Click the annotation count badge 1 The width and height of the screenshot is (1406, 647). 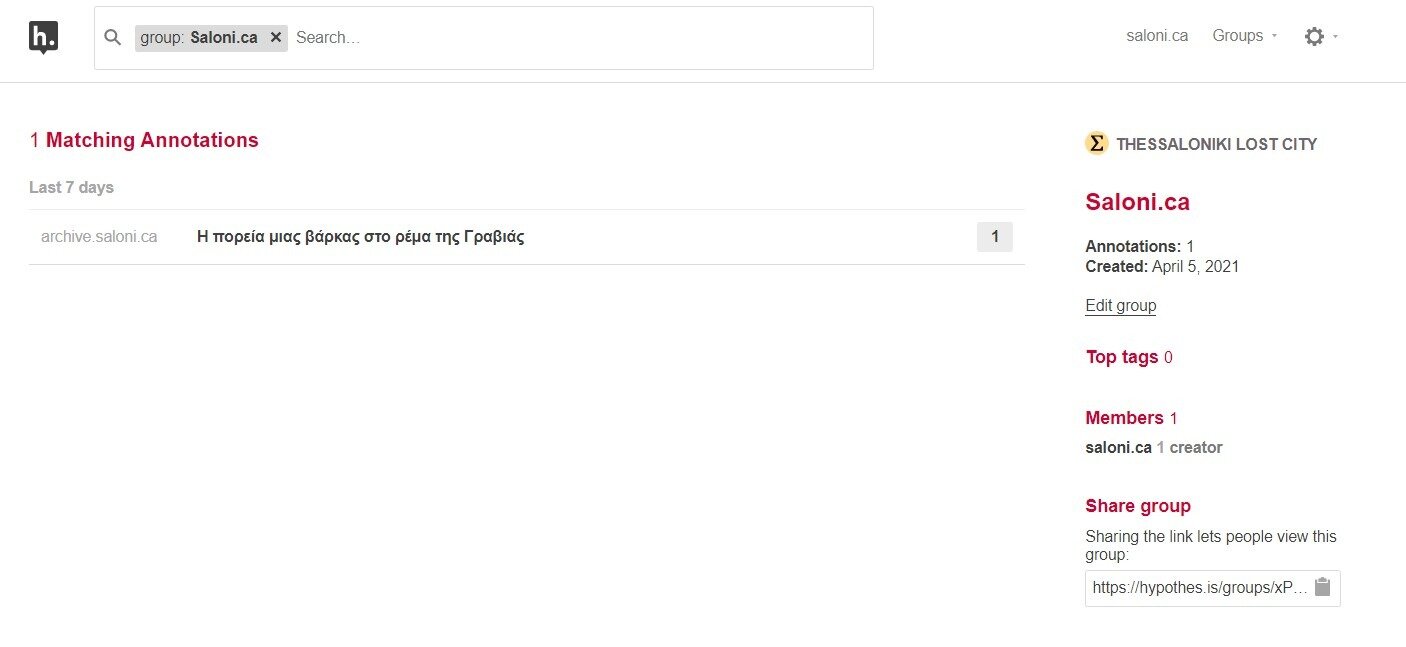(x=995, y=237)
